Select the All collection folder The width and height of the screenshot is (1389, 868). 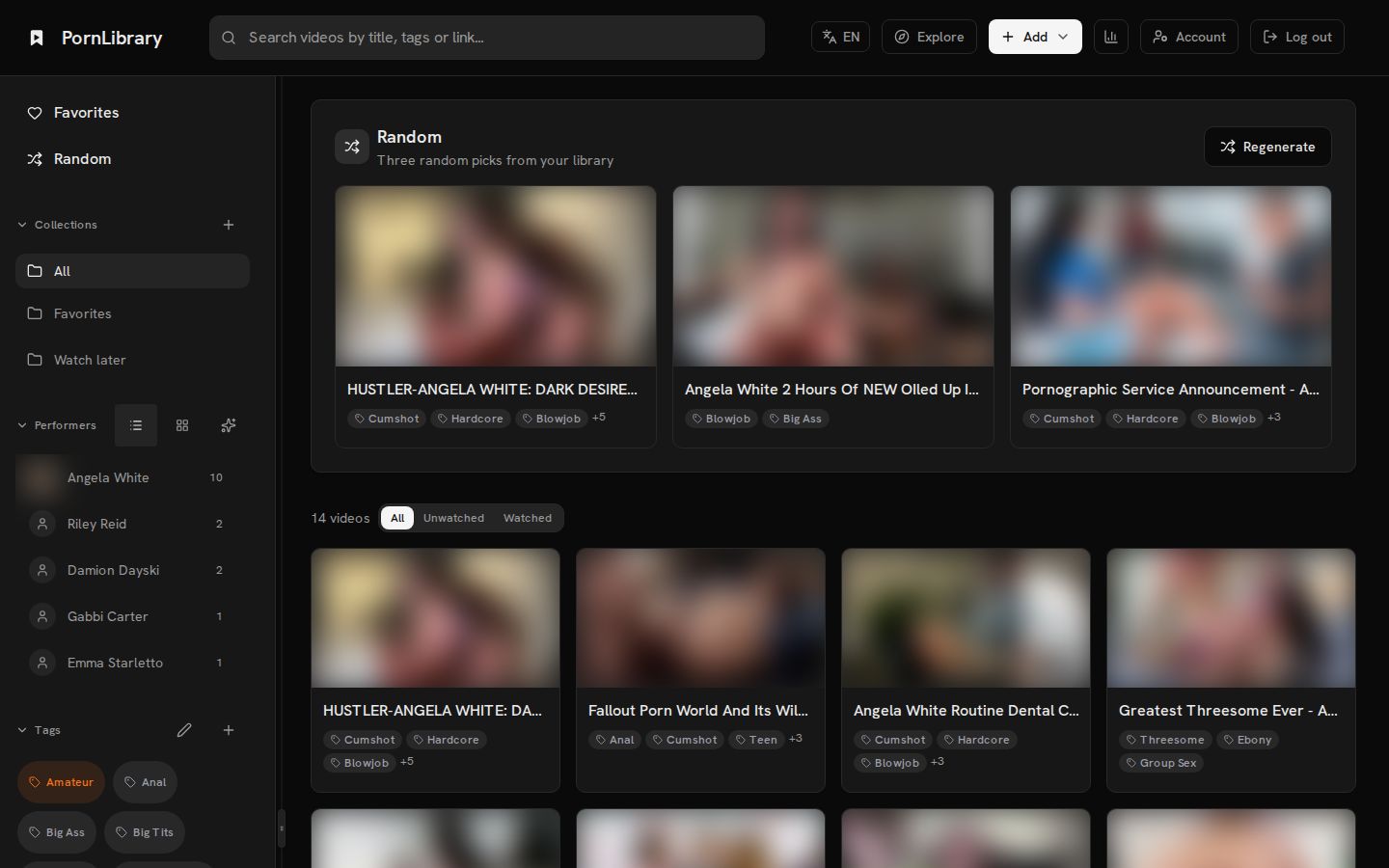tap(132, 271)
